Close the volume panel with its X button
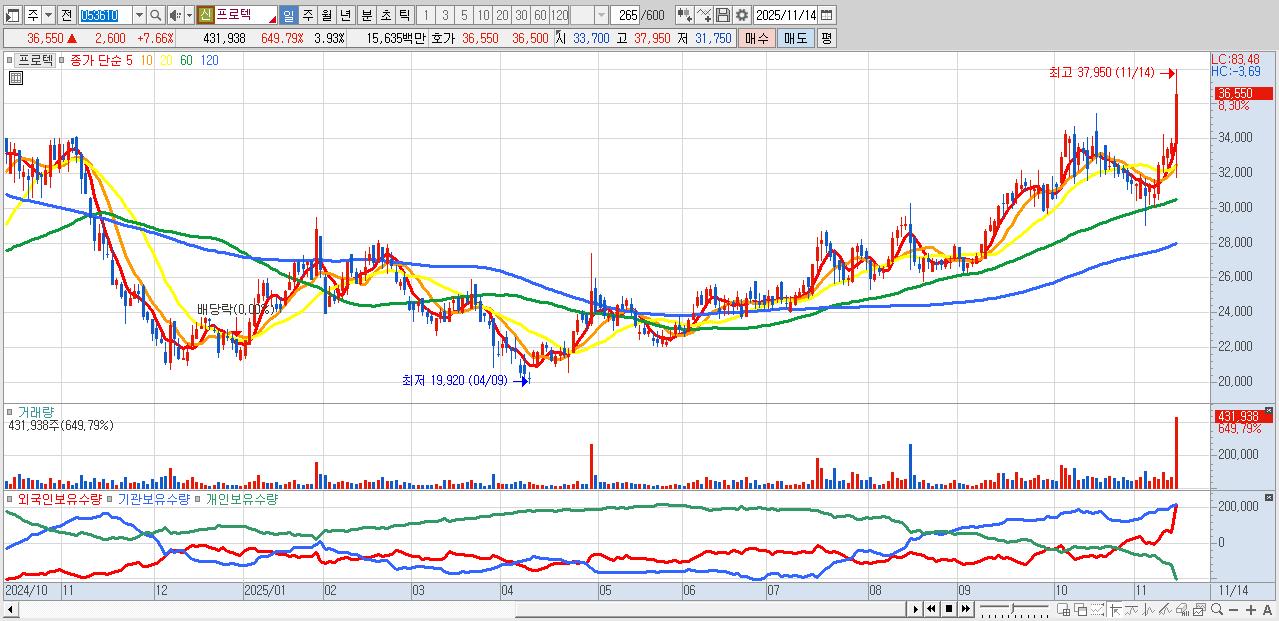The height and width of the screenshot is (621, 1279). pyautogui.click(x=1269, y=411)
